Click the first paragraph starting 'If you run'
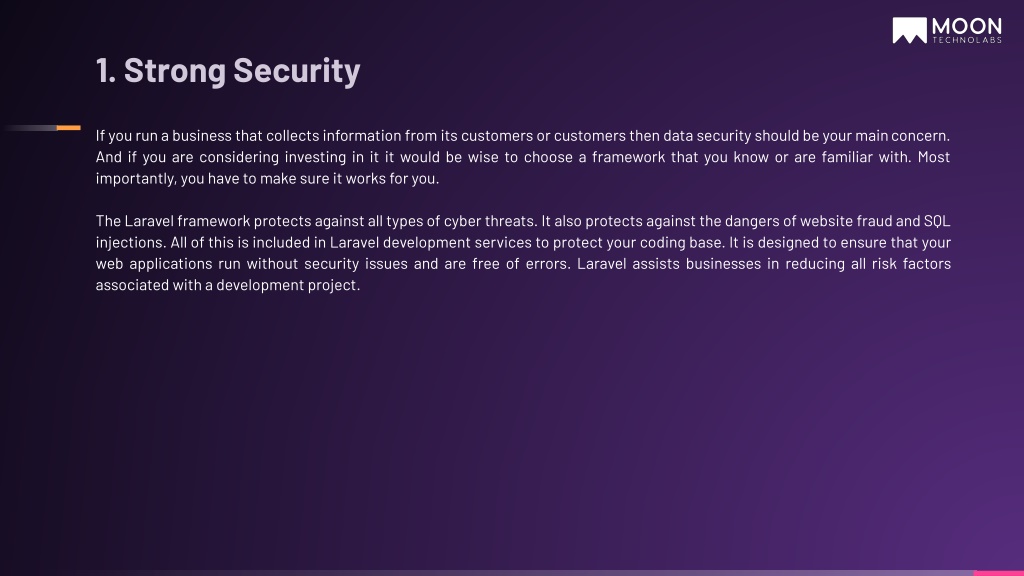The image size is (1024, 576). (522, 157)
